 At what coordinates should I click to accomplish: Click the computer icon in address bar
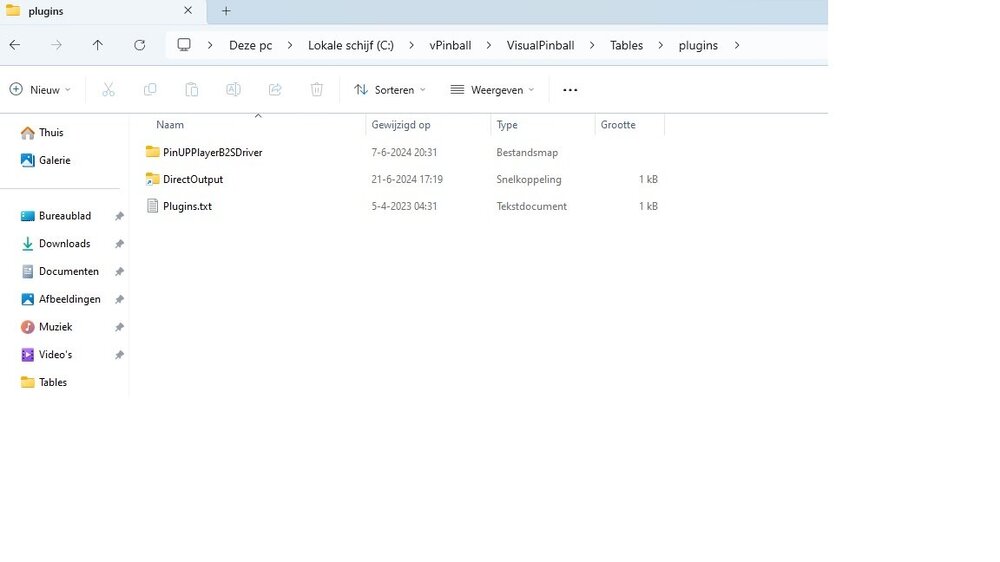click(x=184, y=45)
